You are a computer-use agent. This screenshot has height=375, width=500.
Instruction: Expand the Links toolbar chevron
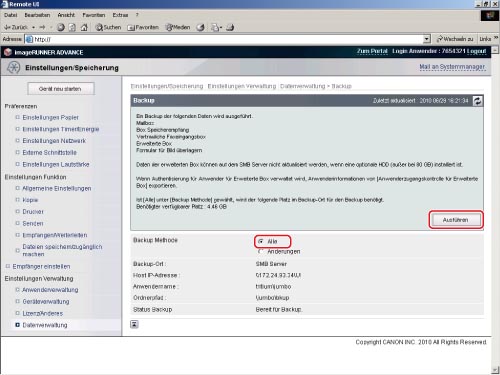pos(496,38)
